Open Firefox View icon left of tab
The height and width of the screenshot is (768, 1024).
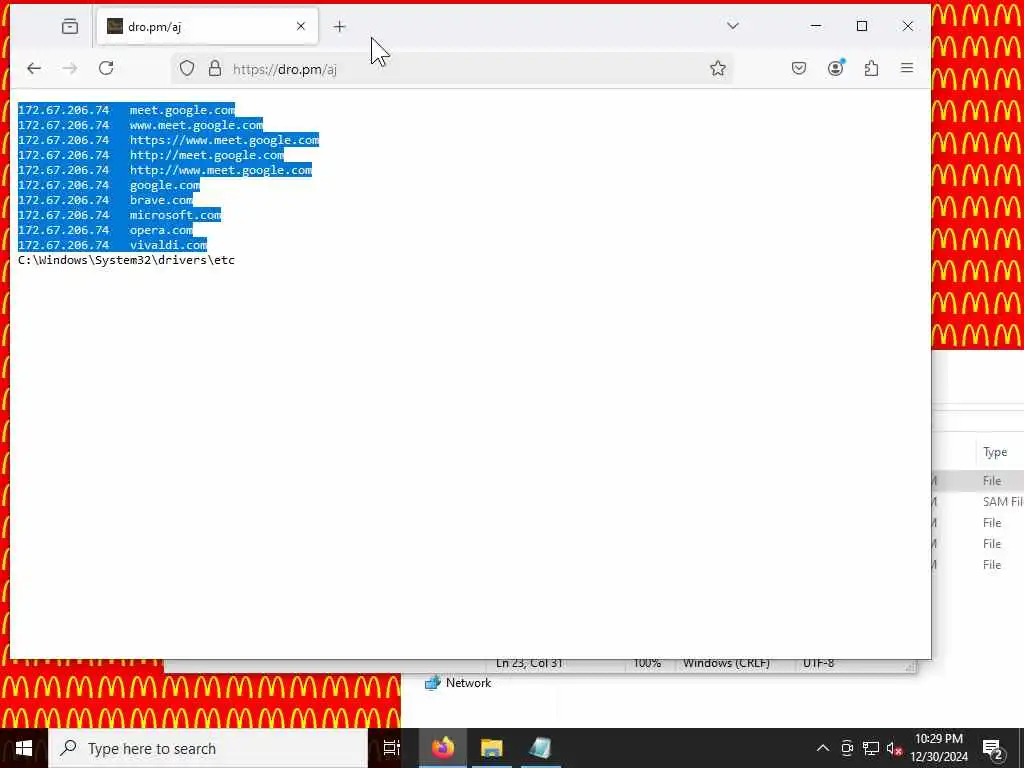(x=69, y=26)
